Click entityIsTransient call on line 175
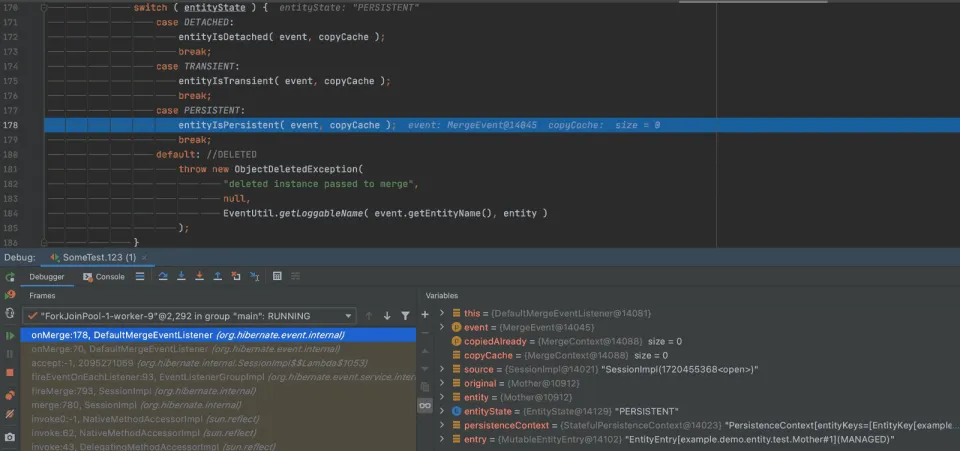 pos(227,81)
